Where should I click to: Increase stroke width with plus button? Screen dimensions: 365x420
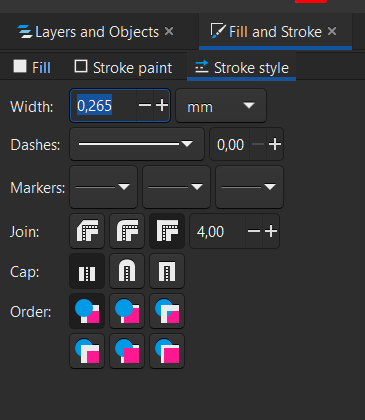pos(162,106)
